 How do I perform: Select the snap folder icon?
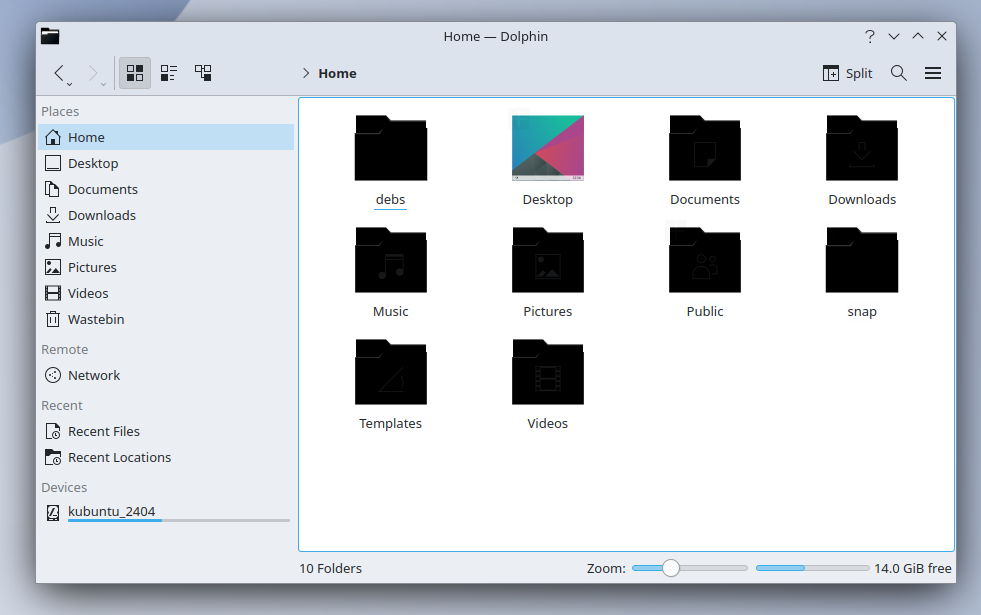(862, 260)
